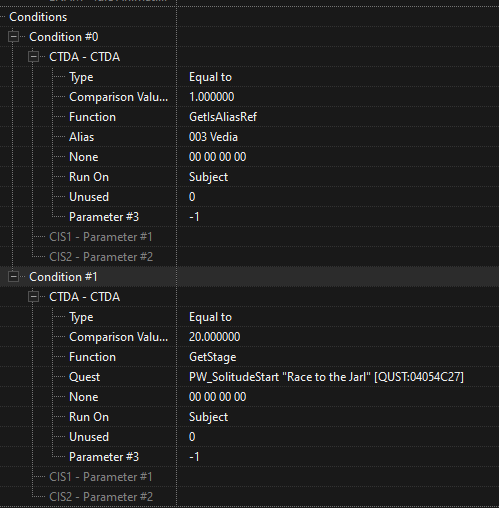This screenshot has width=499, height=508.
Task: Click 'Equal to' value in Condition #0
Action: pos(210,77)
